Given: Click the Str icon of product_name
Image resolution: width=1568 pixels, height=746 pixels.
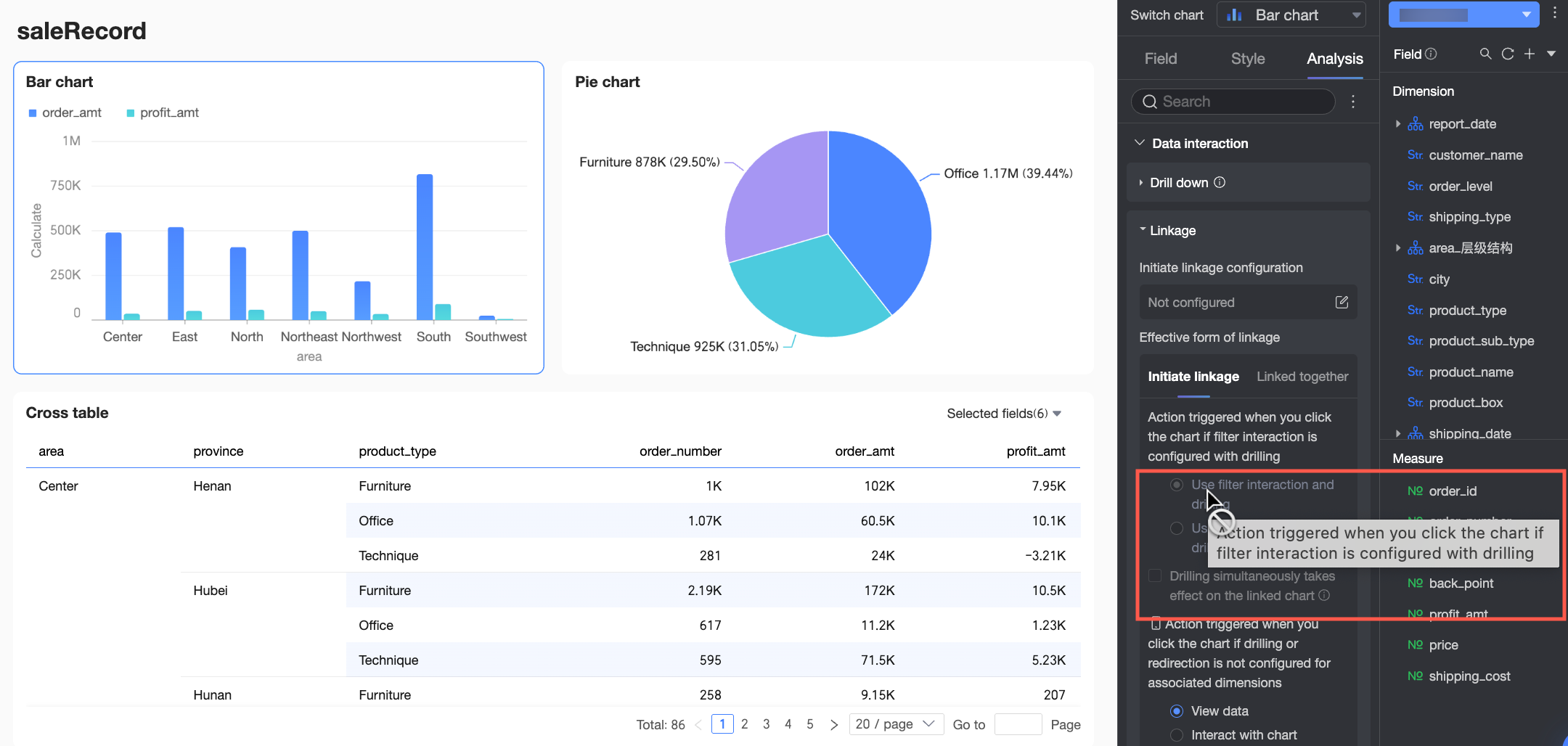Looking at the screenshot, I should click(1415, 372).
